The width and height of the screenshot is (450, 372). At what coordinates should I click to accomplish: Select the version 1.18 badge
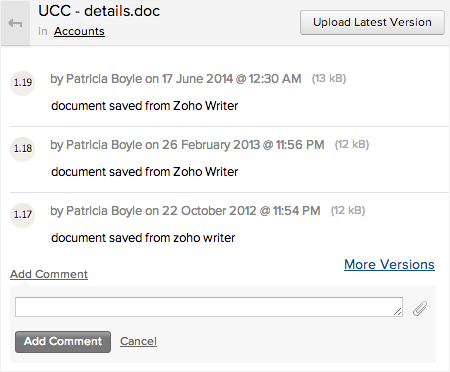pos(23,149)
